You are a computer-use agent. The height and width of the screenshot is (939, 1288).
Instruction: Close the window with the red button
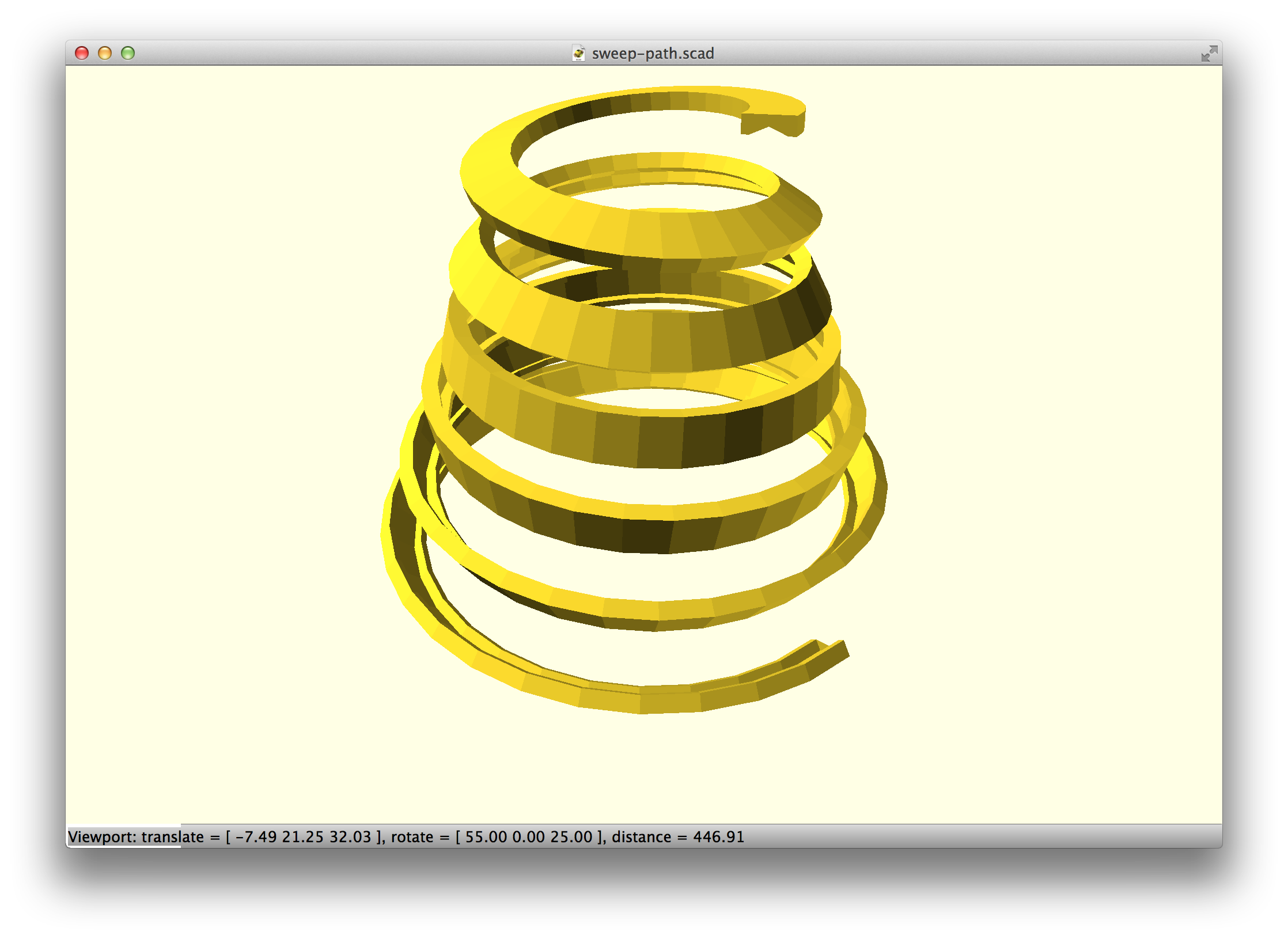(x=82, y=54)
